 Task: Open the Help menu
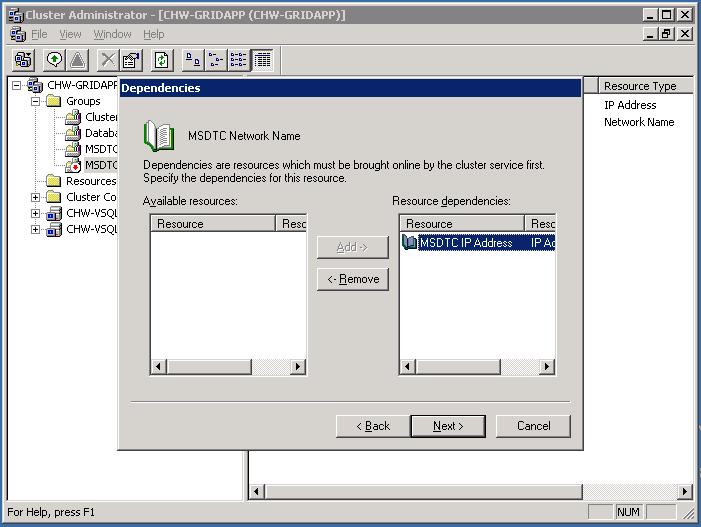pyautogui.click(x=154, y=34)
